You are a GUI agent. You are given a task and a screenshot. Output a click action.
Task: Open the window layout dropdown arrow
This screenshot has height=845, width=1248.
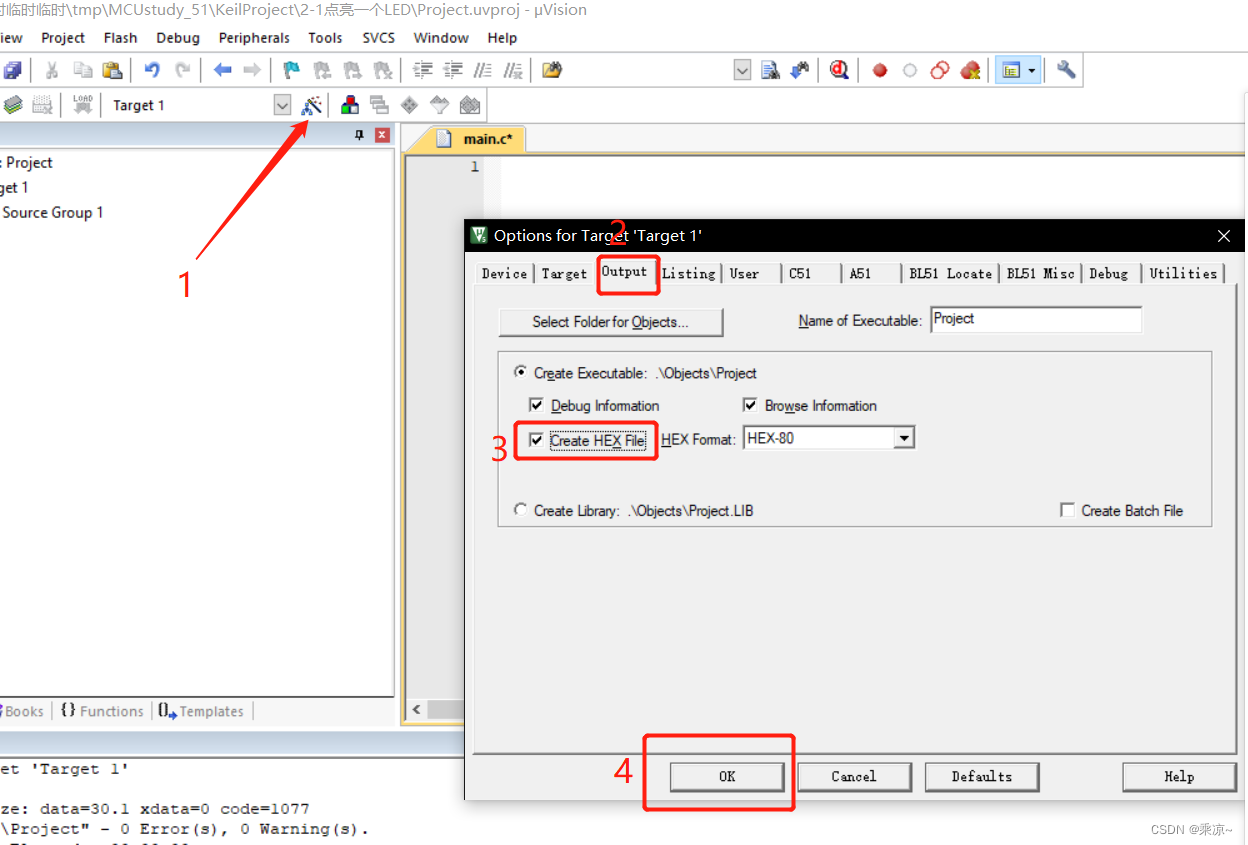coord(1032,70)
